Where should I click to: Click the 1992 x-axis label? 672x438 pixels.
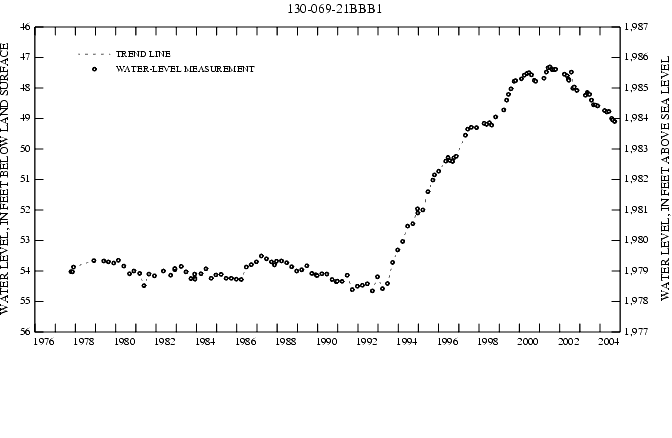click(x=367, y=342)
